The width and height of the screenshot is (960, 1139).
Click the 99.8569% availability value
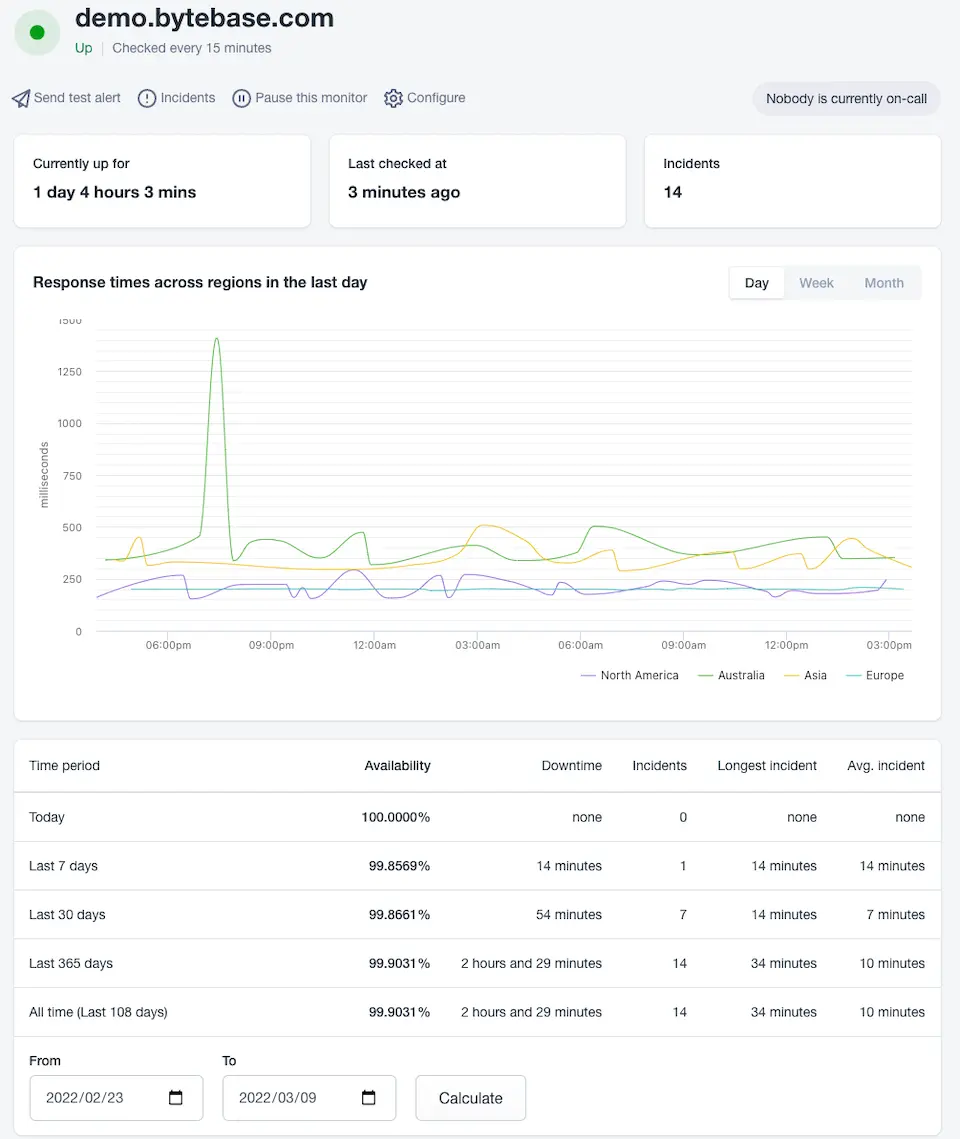[x=399, y=866]
